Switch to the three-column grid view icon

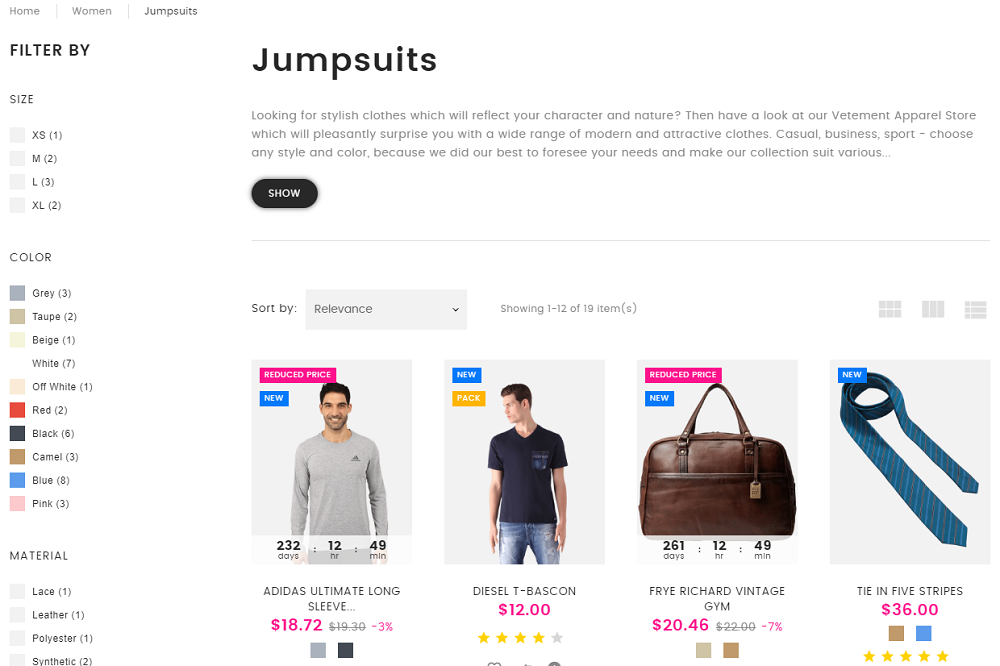tap(932, 309)
